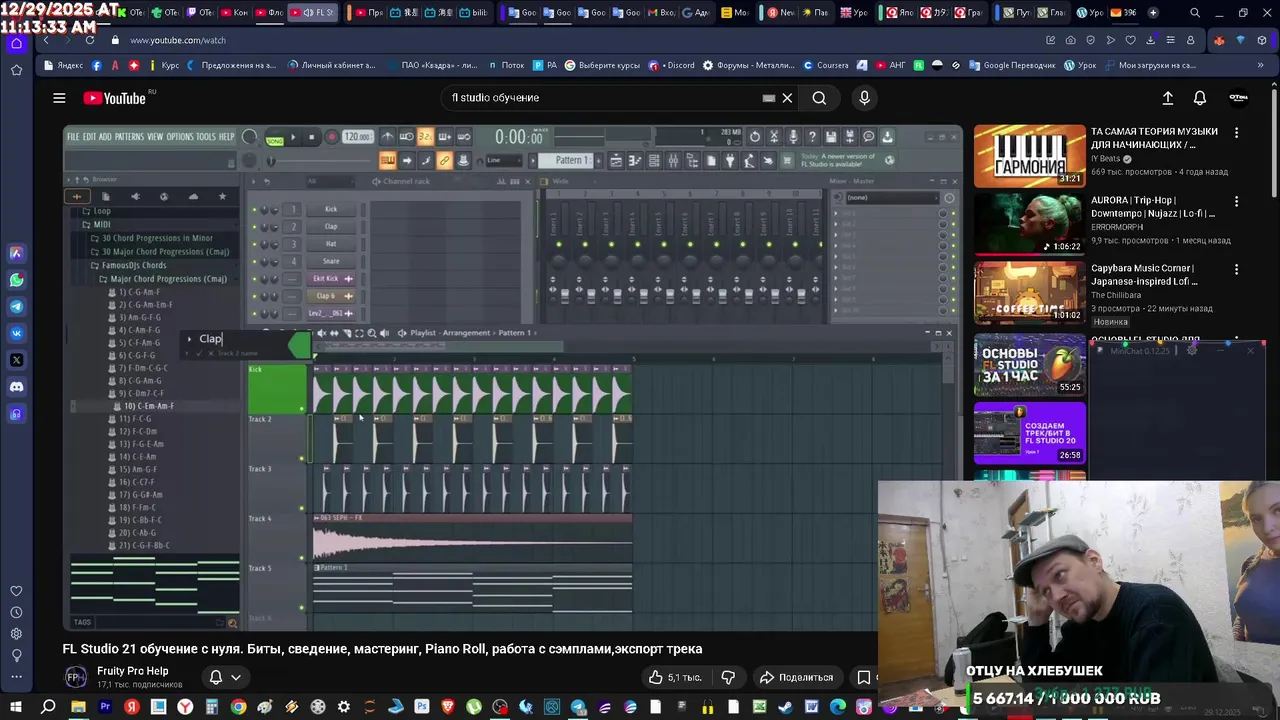Click the YouTube upload video icon
Viewport: 1280px width, 720px height.
[x=1167, y=98]
